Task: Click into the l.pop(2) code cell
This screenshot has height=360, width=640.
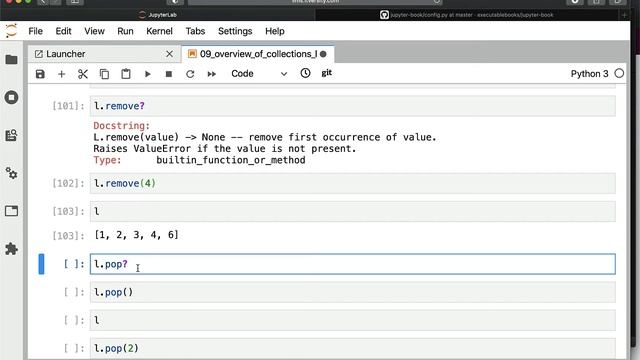Action: click(353, 348)
